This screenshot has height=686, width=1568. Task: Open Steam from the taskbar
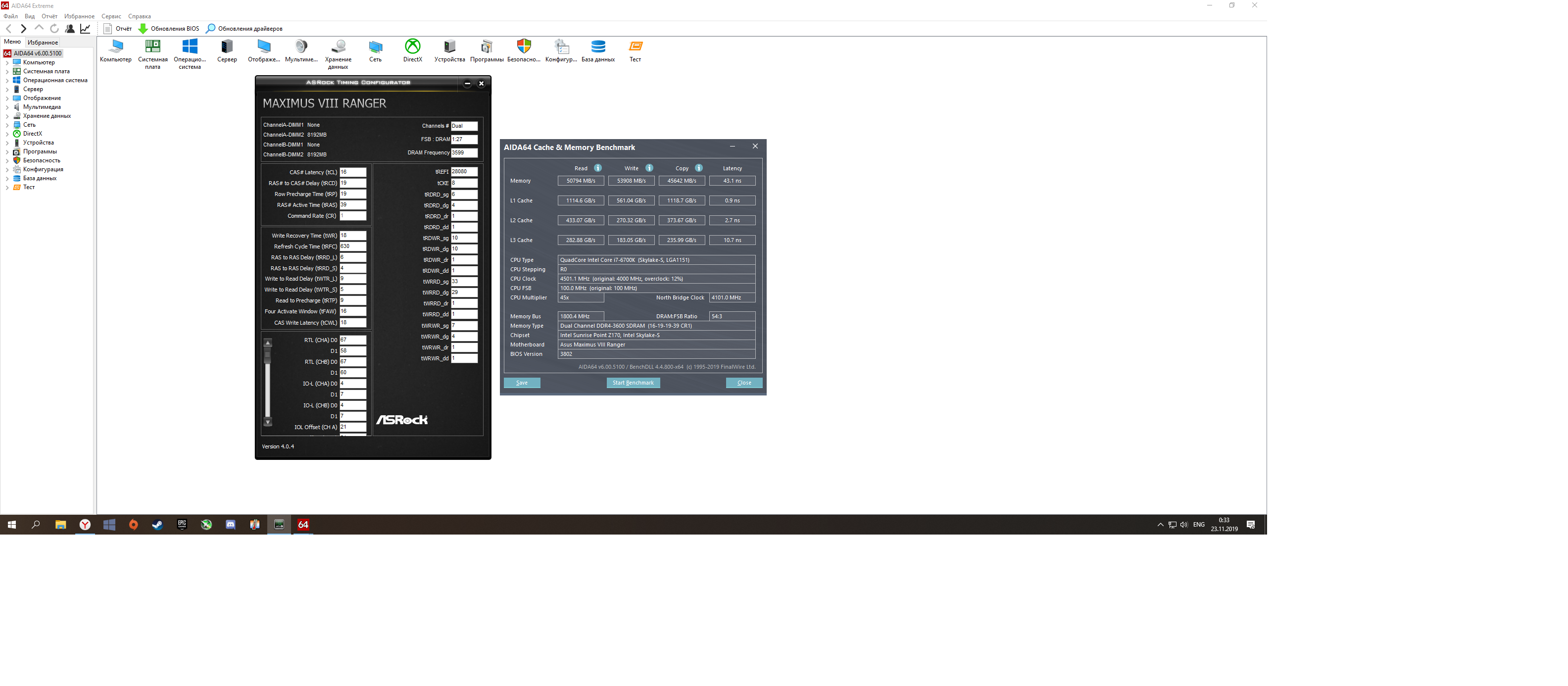click(158, 525)
